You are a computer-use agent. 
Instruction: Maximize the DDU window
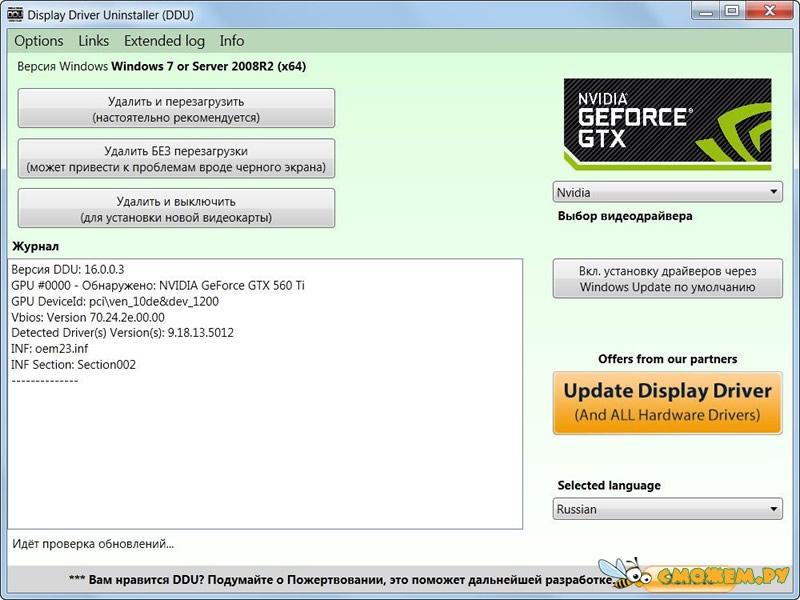tap(732, 11)
